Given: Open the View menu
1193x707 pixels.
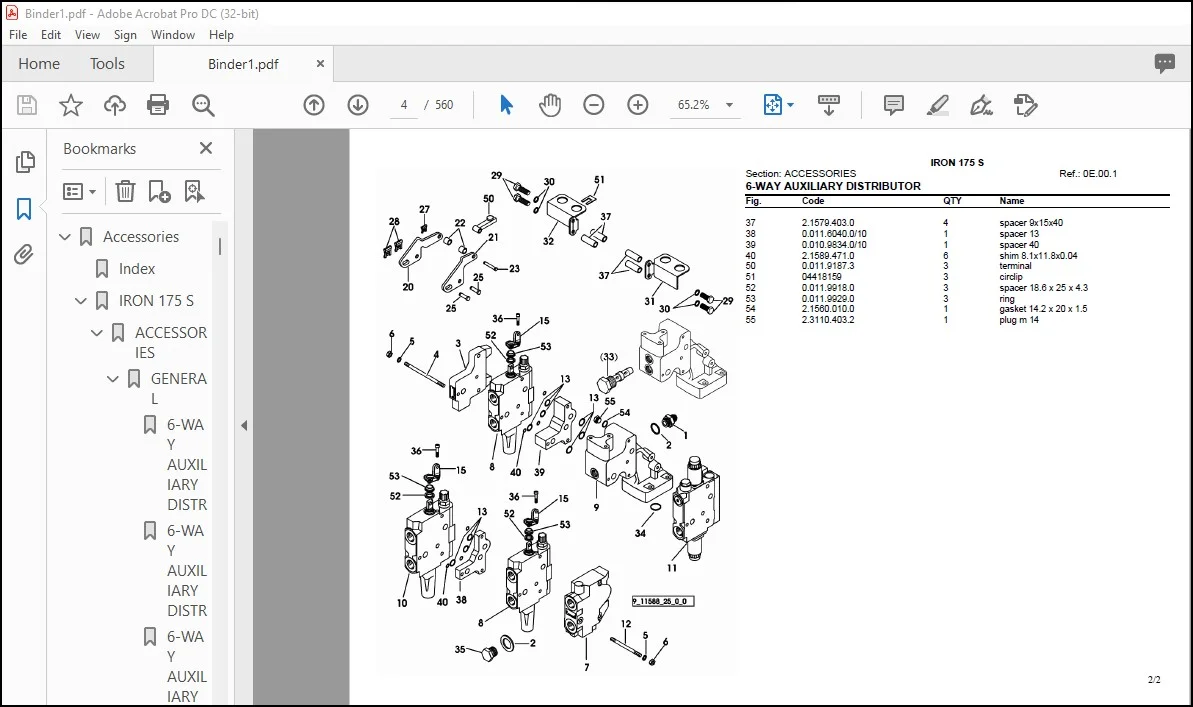Looking at the screenshot, I should (x=87, y=35).
